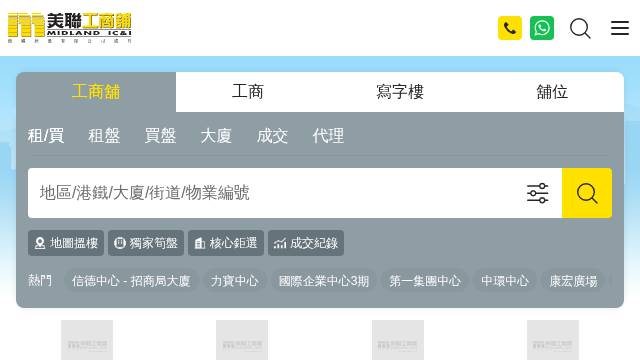The image size is (640, 360).
Task: Select the 工商舖 tab
Action: click(96, 92)
